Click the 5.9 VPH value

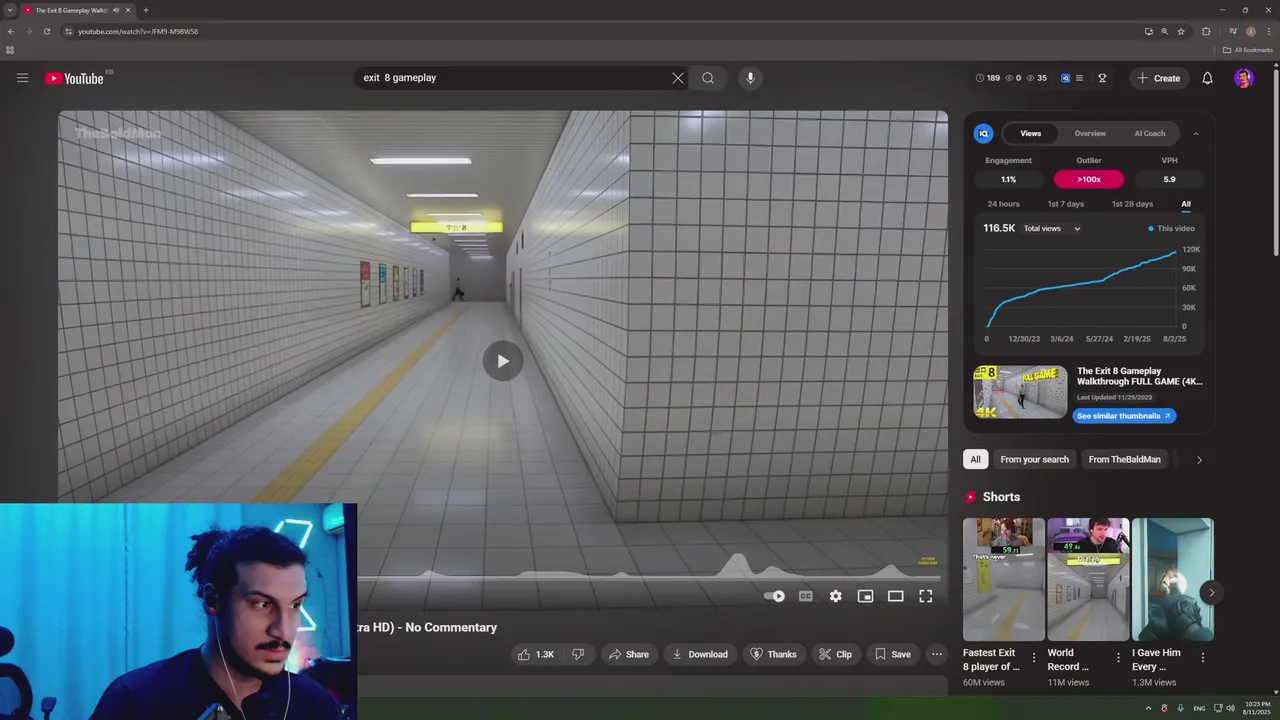point(1169,179)
